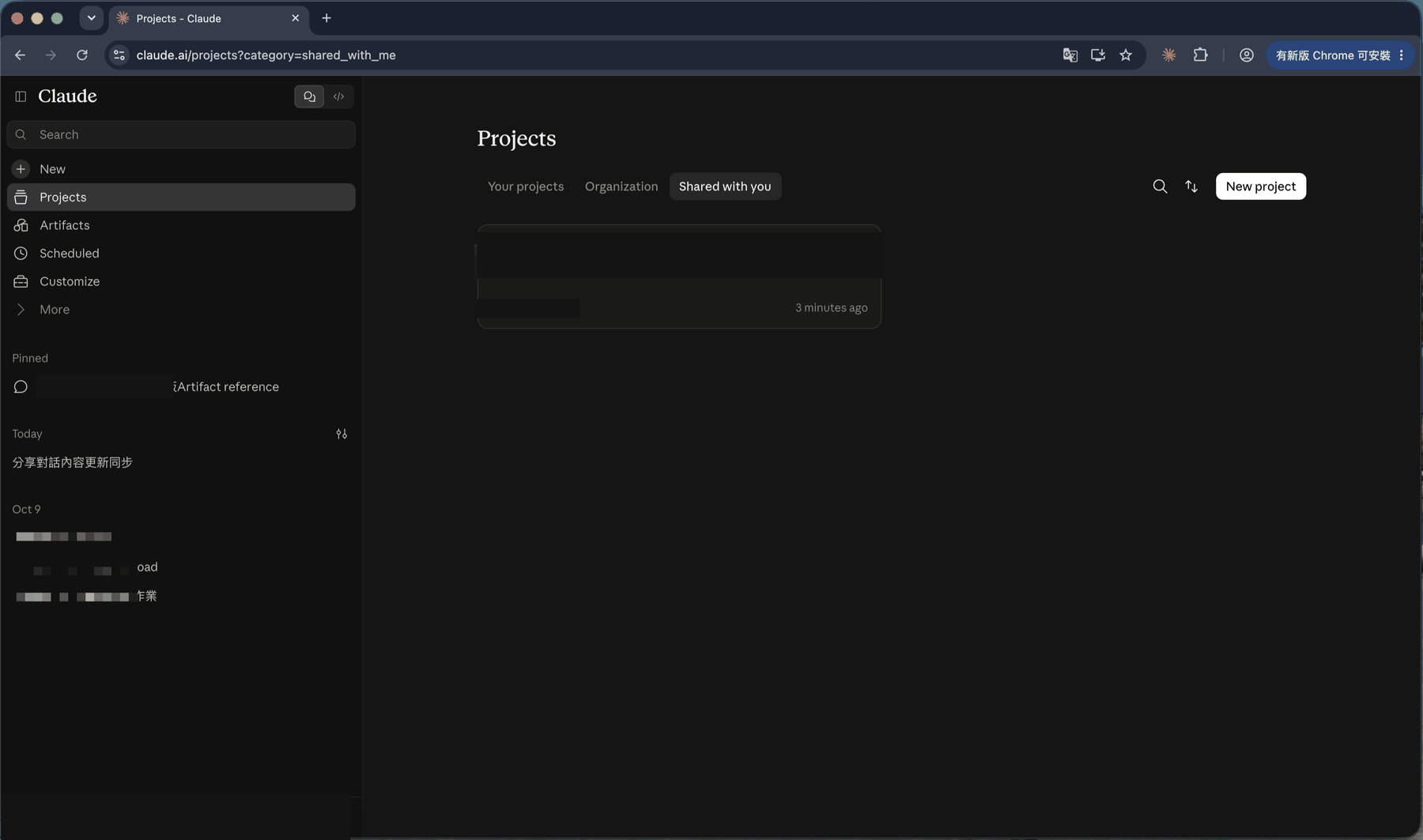Open the Chrome profile icon

coord(1247,55)
